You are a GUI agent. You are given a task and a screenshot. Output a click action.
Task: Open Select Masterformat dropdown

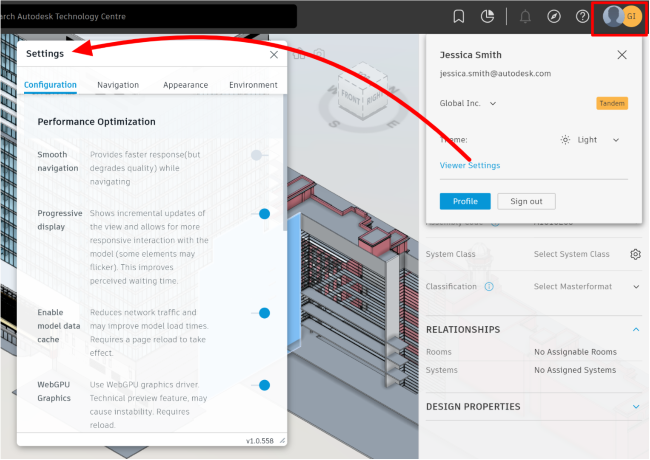point(587,287)
